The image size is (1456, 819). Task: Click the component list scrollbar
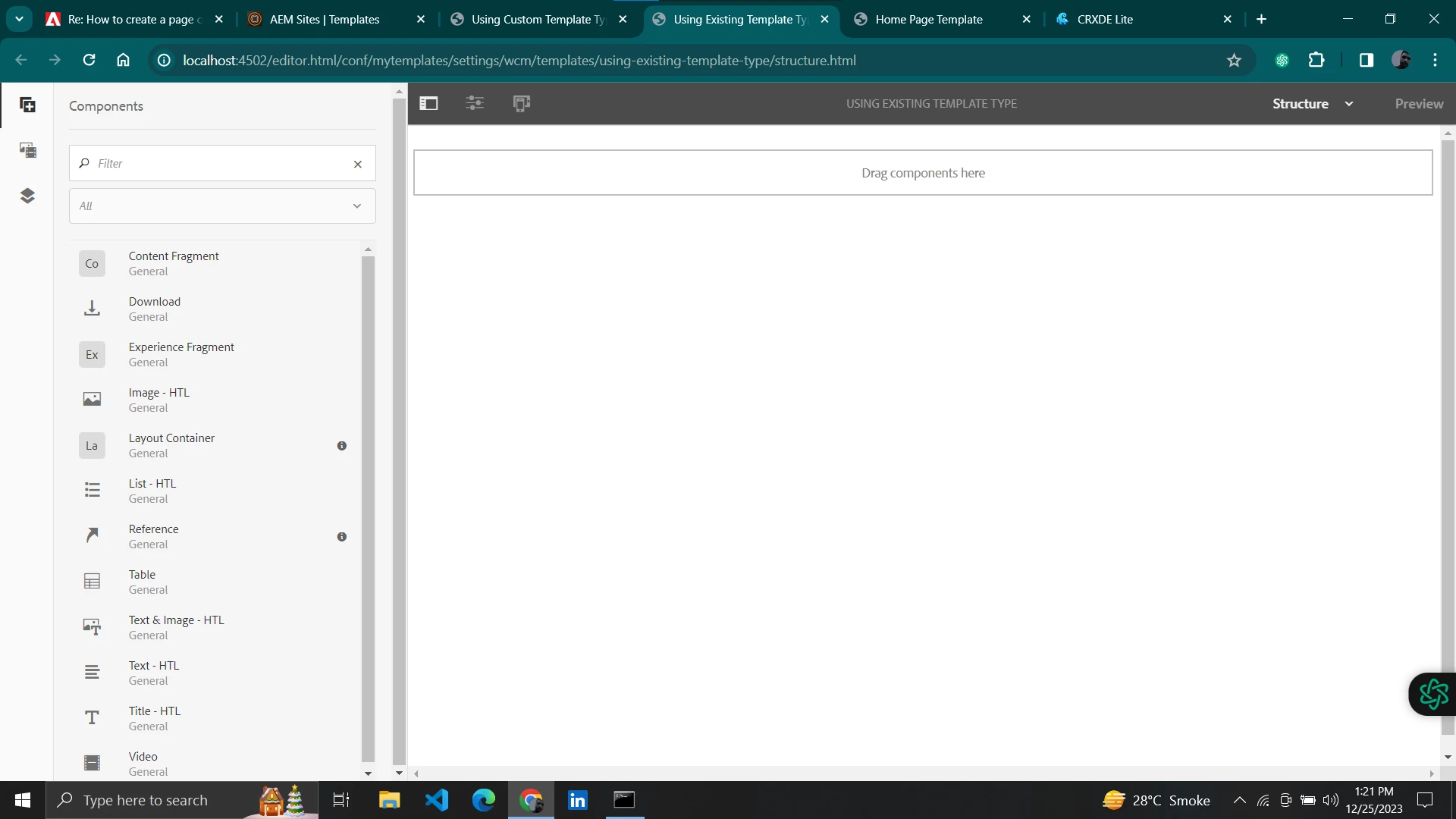(368, 508)
